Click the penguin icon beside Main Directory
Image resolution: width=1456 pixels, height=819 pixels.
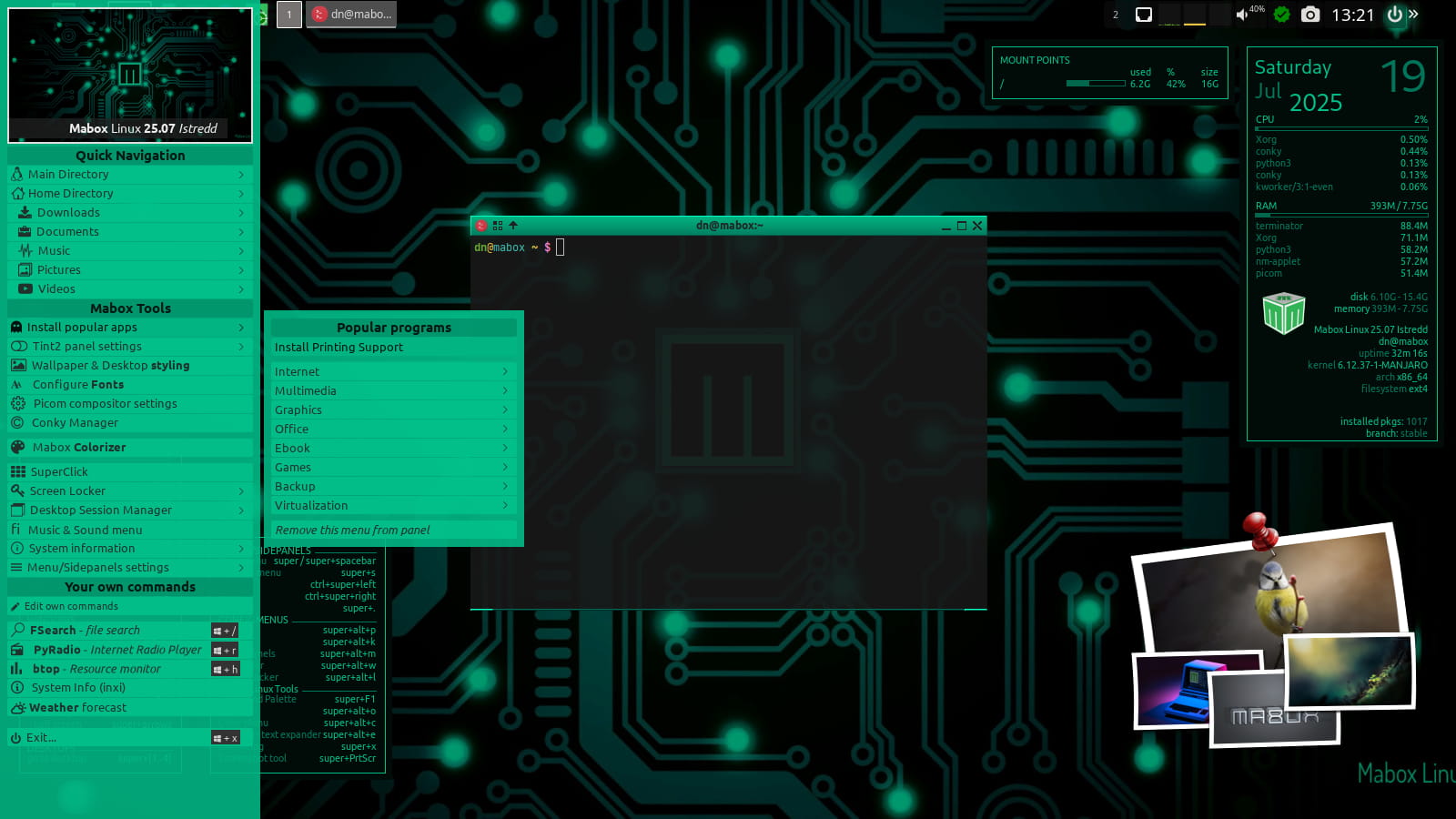(16, 174)
